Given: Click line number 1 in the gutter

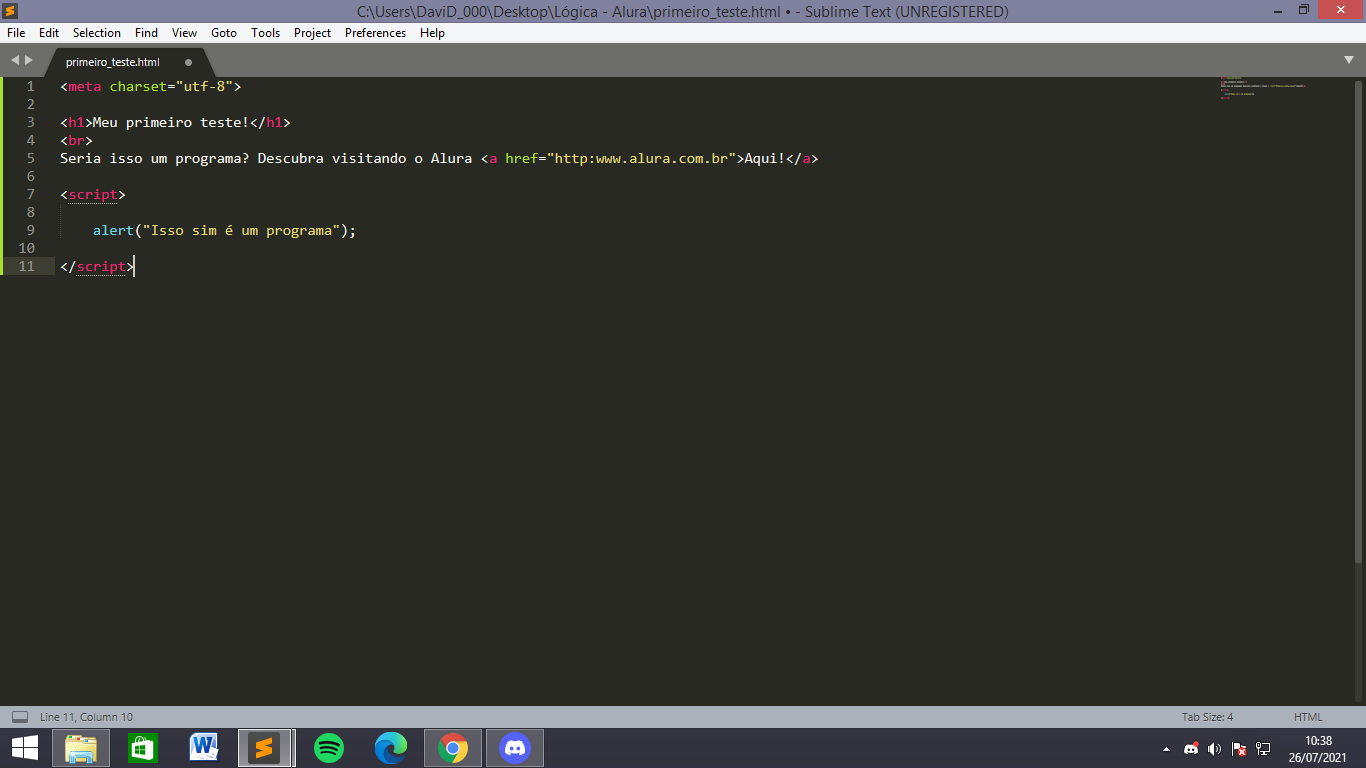Looking at the screenshot, I should [30, 86].
